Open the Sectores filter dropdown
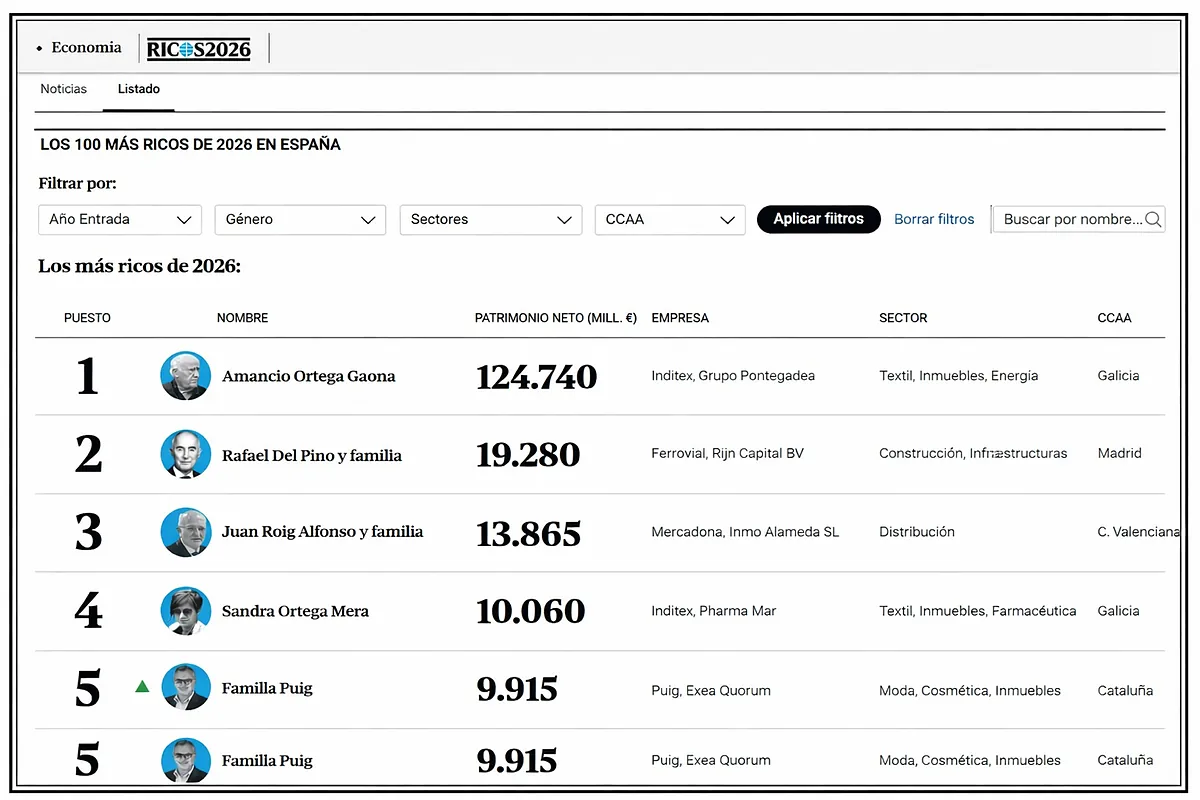1200x800 pixels. coord(490,220)
